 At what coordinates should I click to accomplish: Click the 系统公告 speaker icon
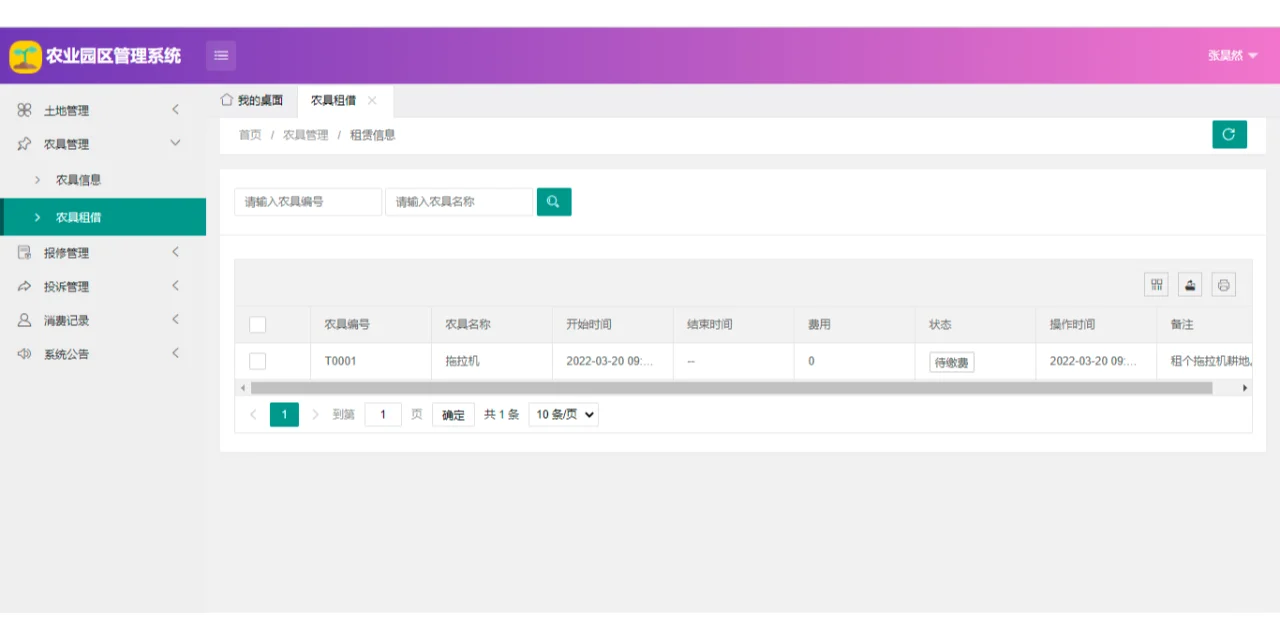(25, 354)
